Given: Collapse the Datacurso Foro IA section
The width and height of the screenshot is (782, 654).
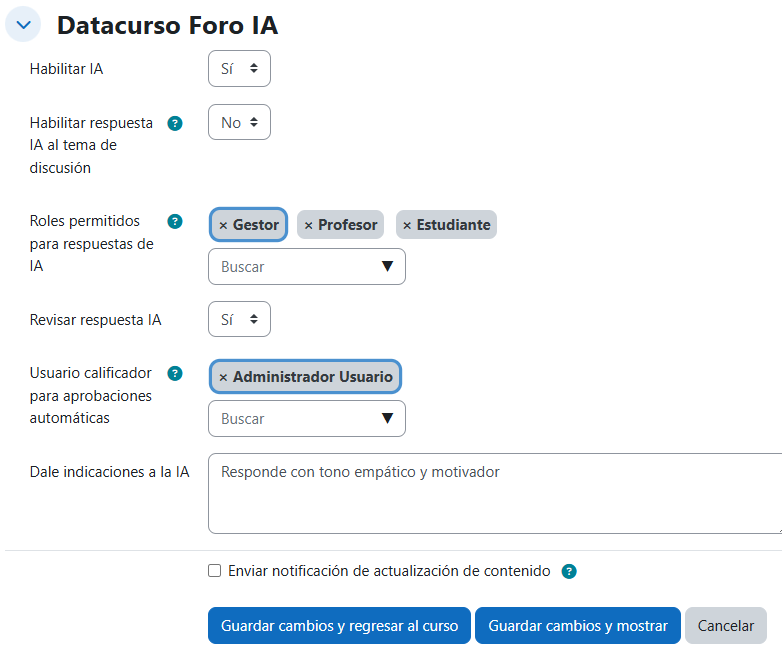Looking at the screenshot, I should tap(23, 24).
